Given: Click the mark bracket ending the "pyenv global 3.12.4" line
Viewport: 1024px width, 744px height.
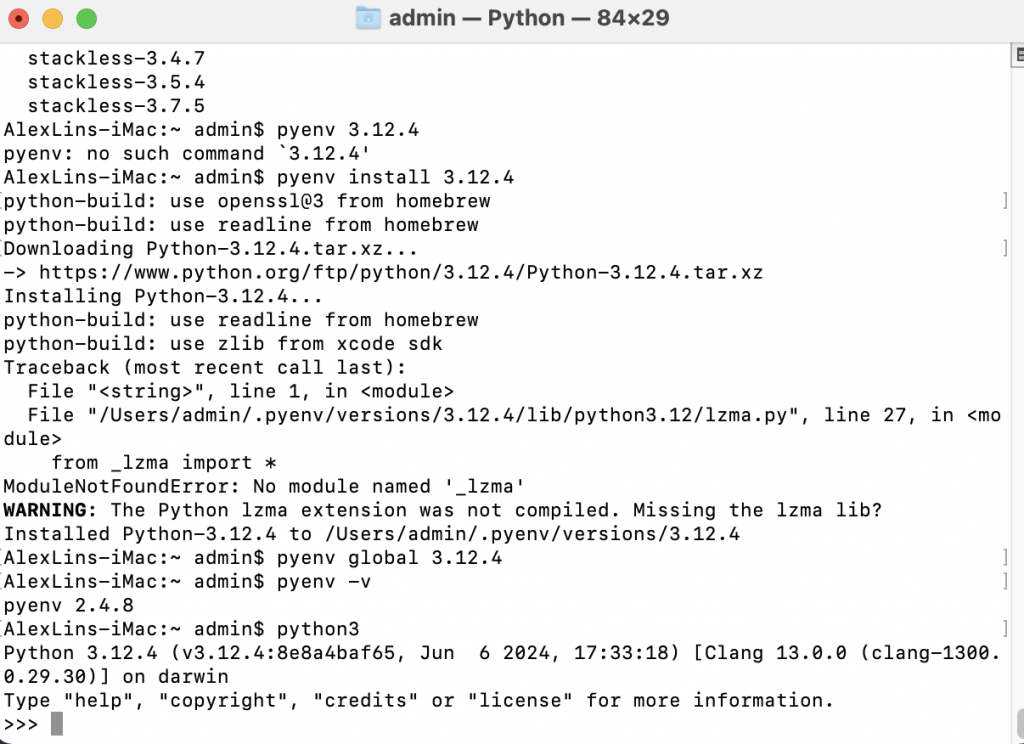Looking at the screenshot, I should click(x=1005, y=557).
